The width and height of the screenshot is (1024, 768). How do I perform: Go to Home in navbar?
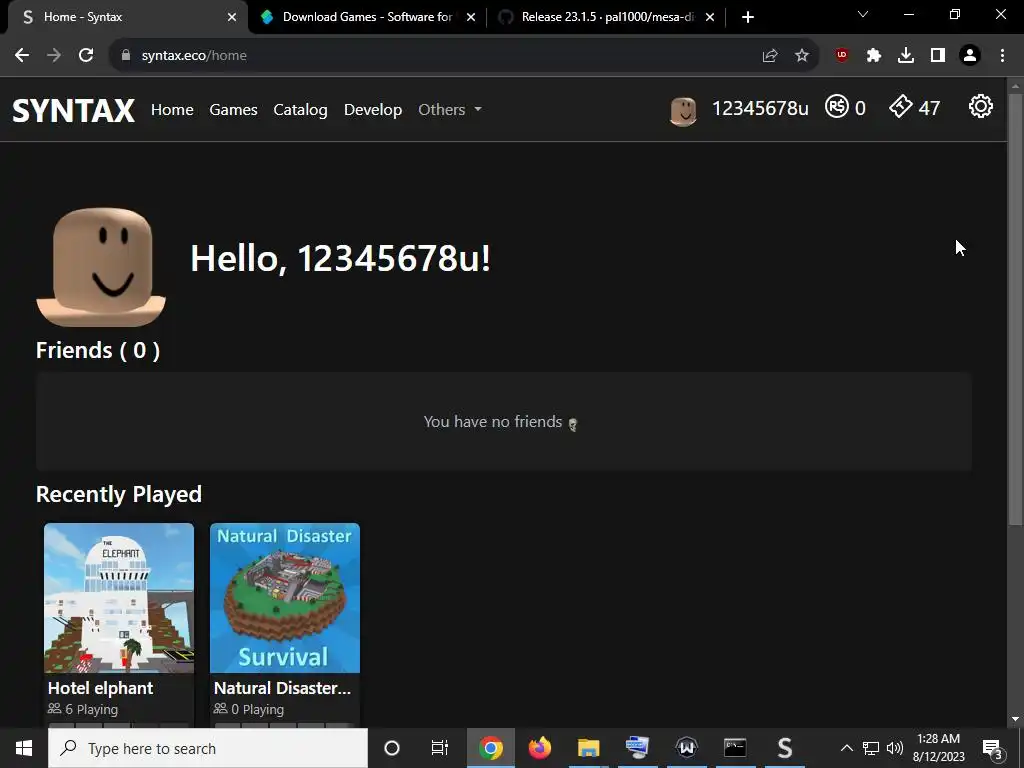172,110
